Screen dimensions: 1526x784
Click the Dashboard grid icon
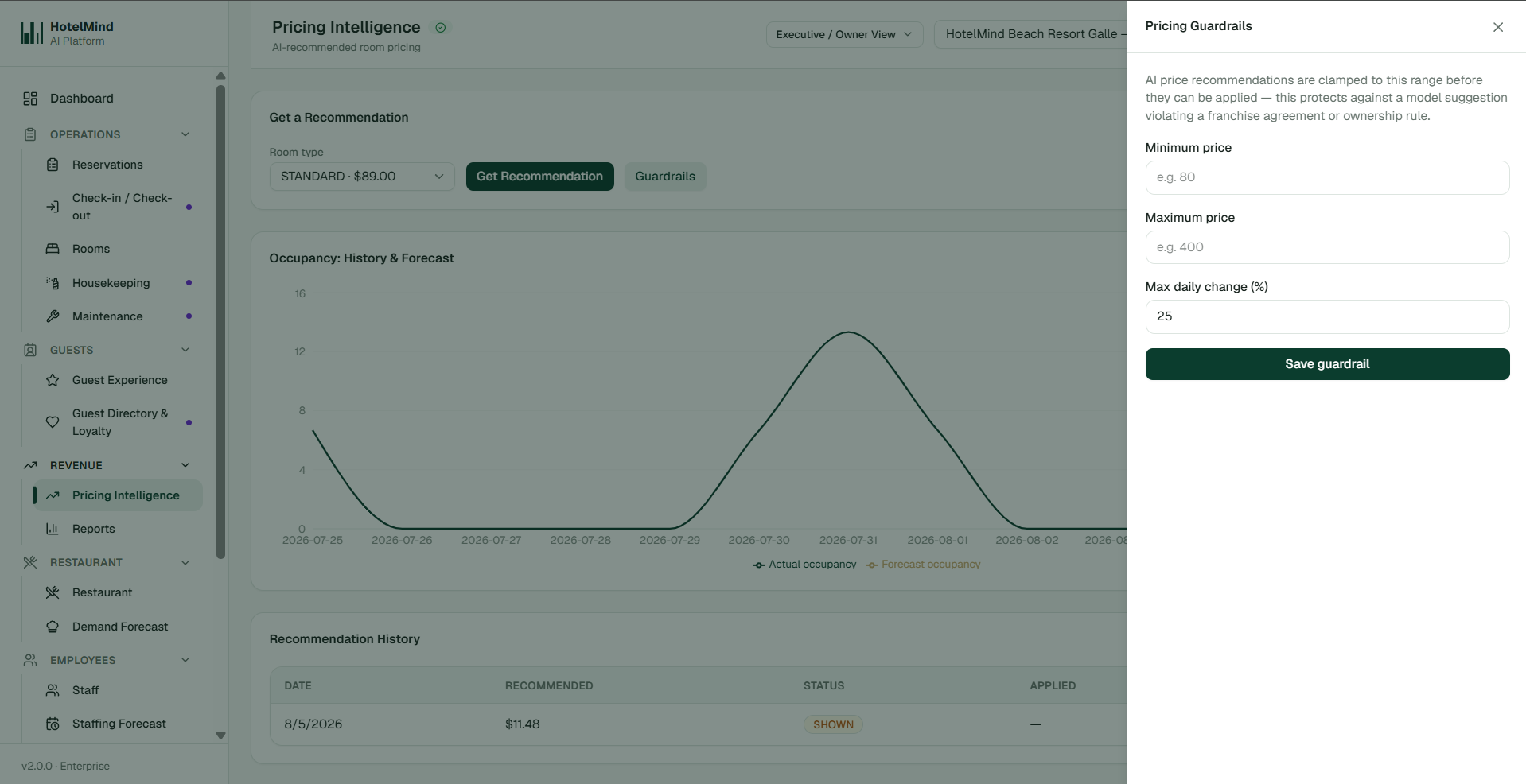[x=30, y=99]
